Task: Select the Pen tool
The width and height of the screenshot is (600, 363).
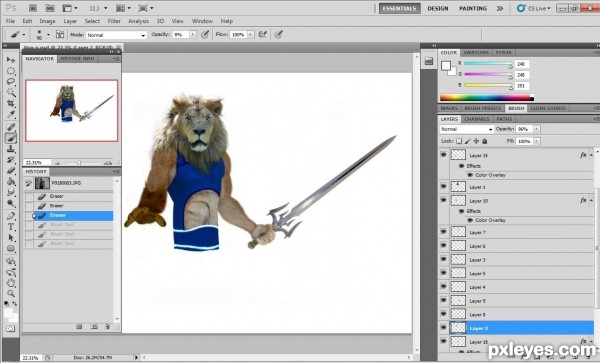Action: pyautogui.click(x=11, y=216)
